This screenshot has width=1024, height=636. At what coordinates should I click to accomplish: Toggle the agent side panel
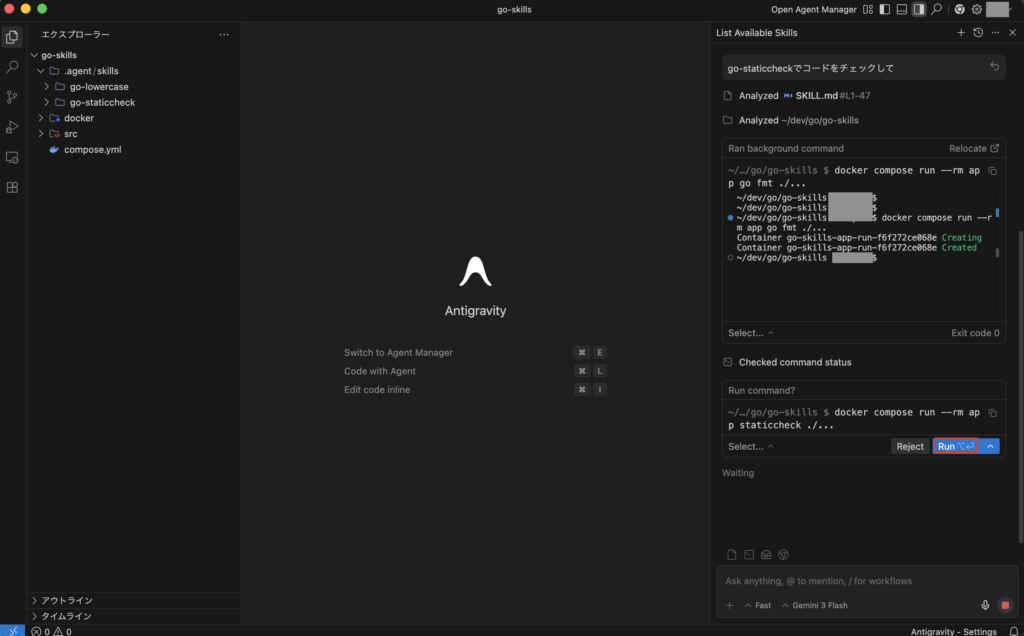[918, 9]
